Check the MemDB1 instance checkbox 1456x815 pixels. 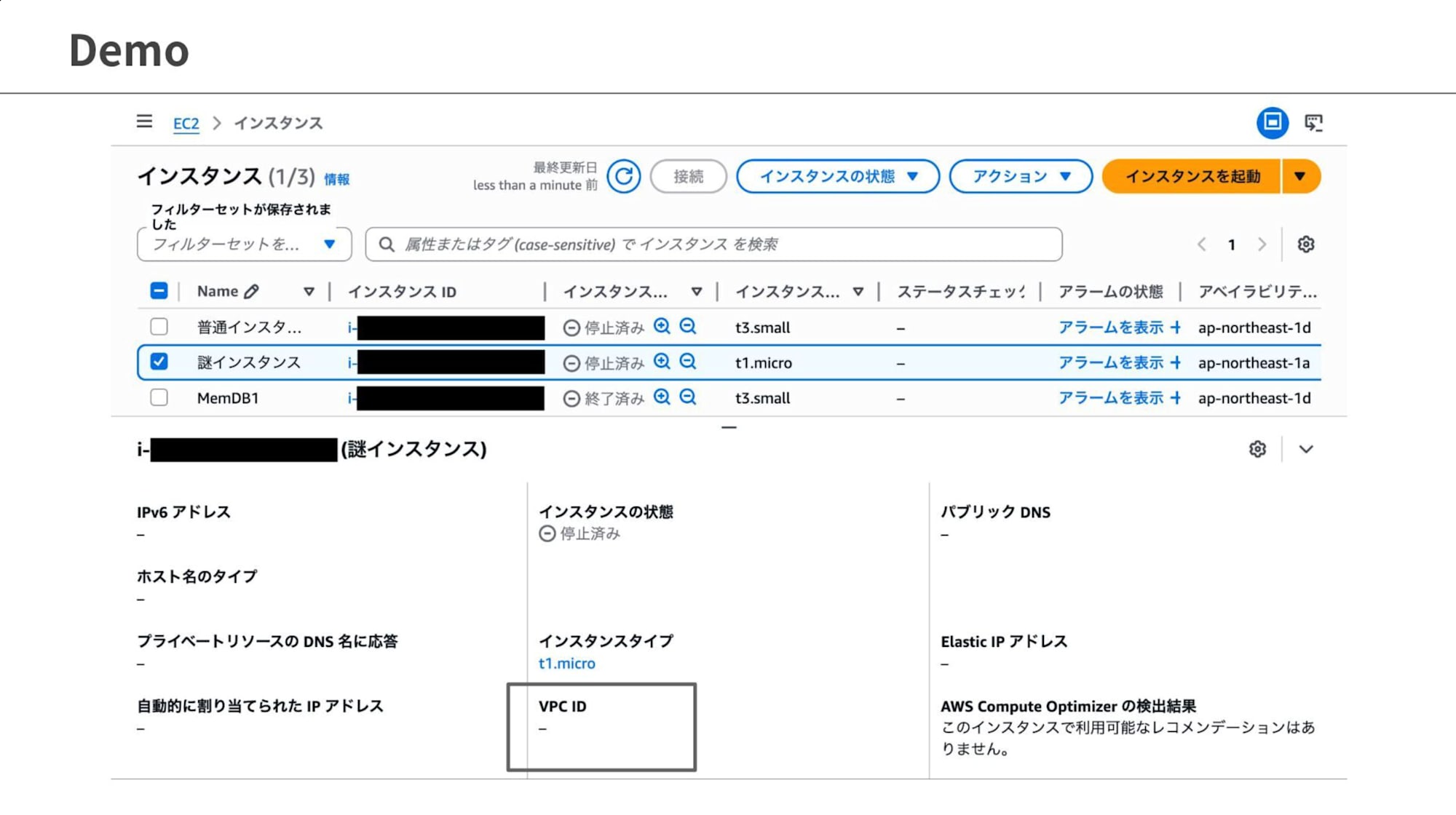(159, 397)
